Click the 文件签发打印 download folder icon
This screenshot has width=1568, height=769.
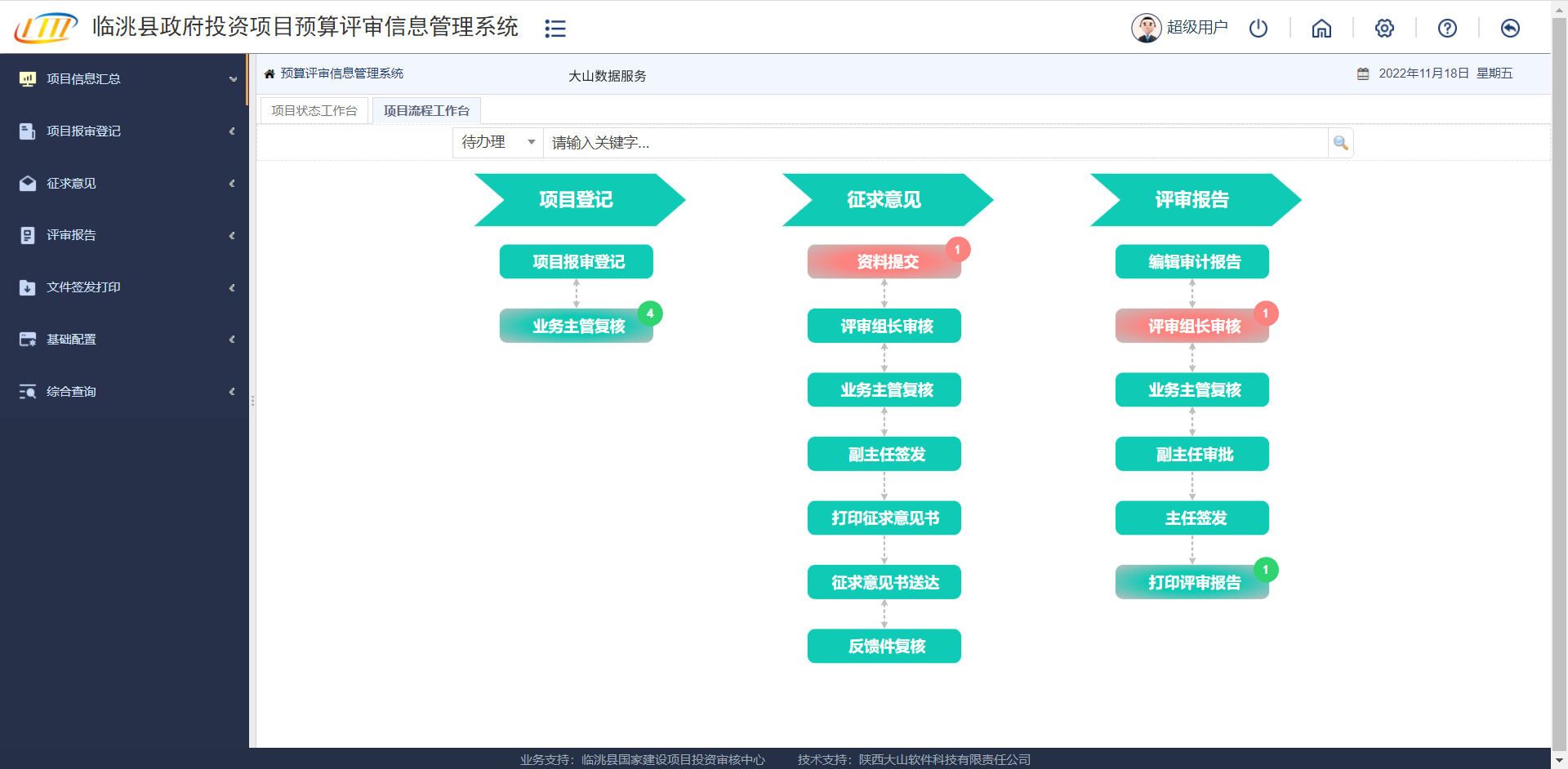pos(28,287)
